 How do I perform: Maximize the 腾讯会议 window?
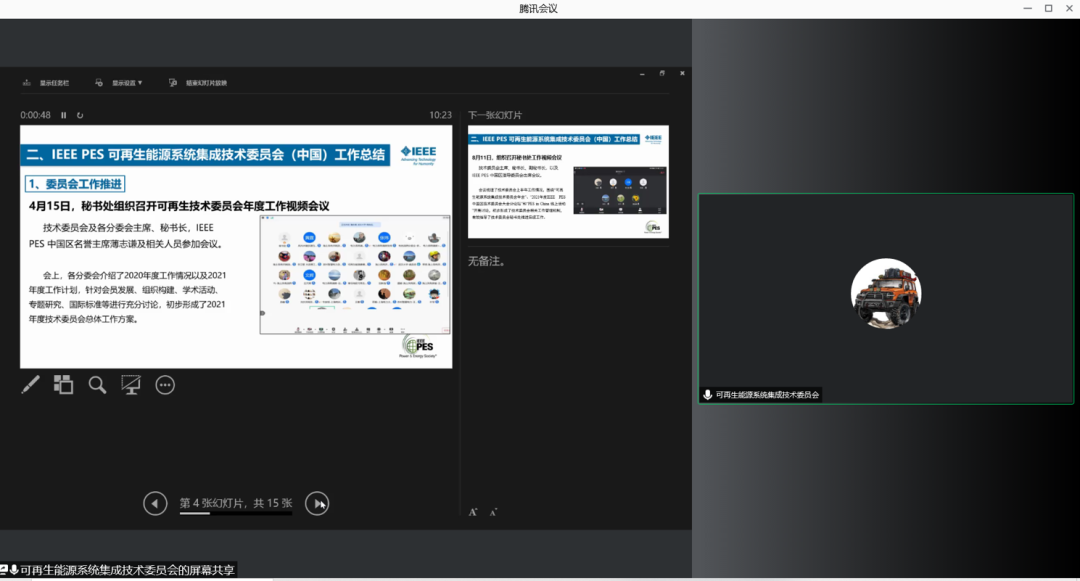tap(1048, 8)
